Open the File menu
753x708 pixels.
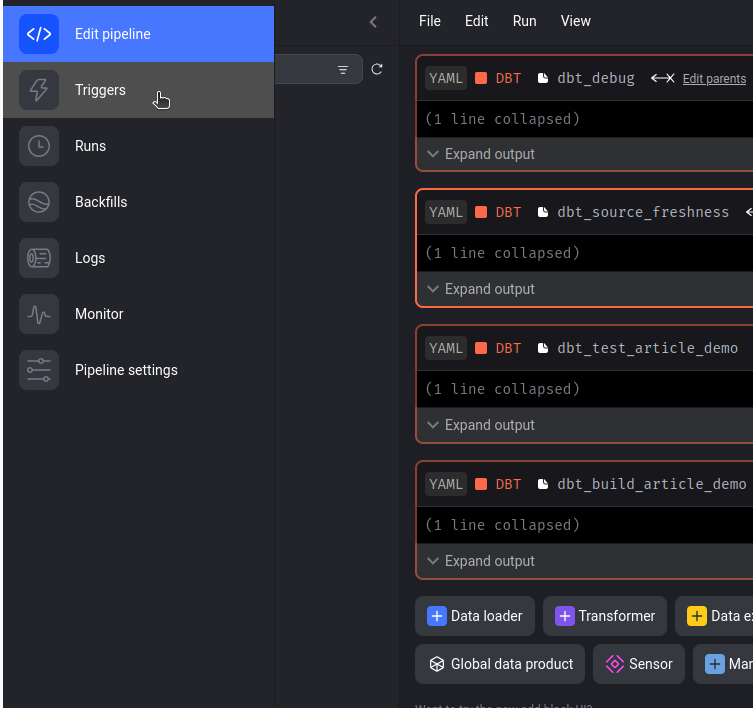click(x=429, y=21)
